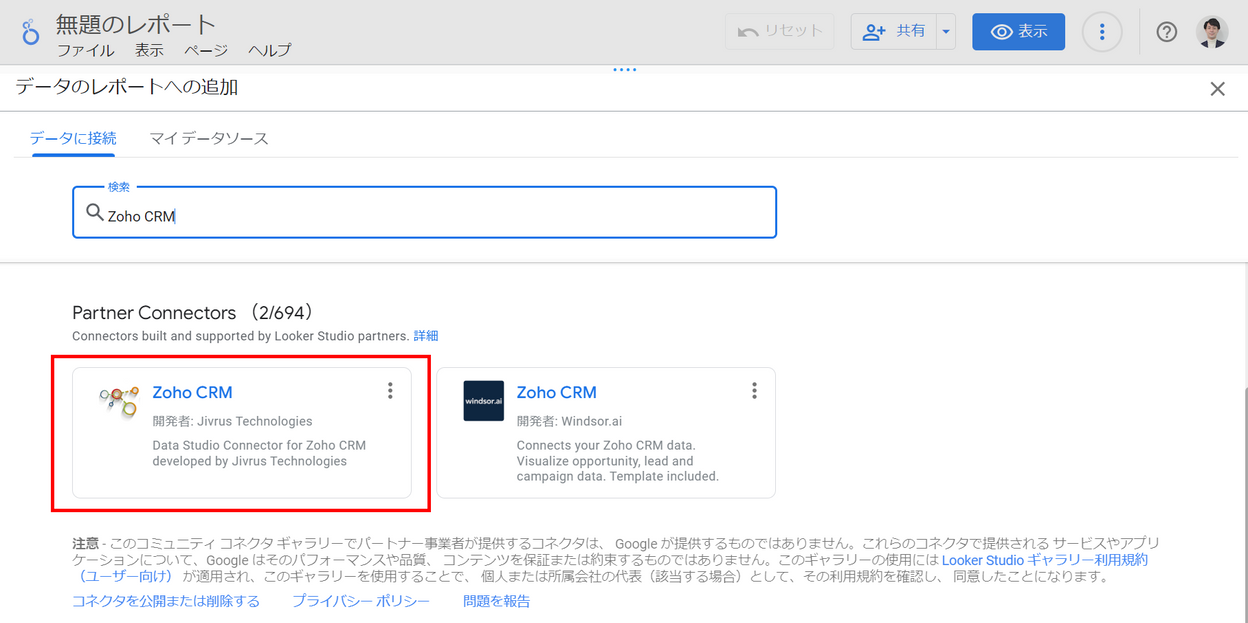Click 開発者: Jivrus Technologies text
The width and height of the screenshot is (1248, 623).
232,421
